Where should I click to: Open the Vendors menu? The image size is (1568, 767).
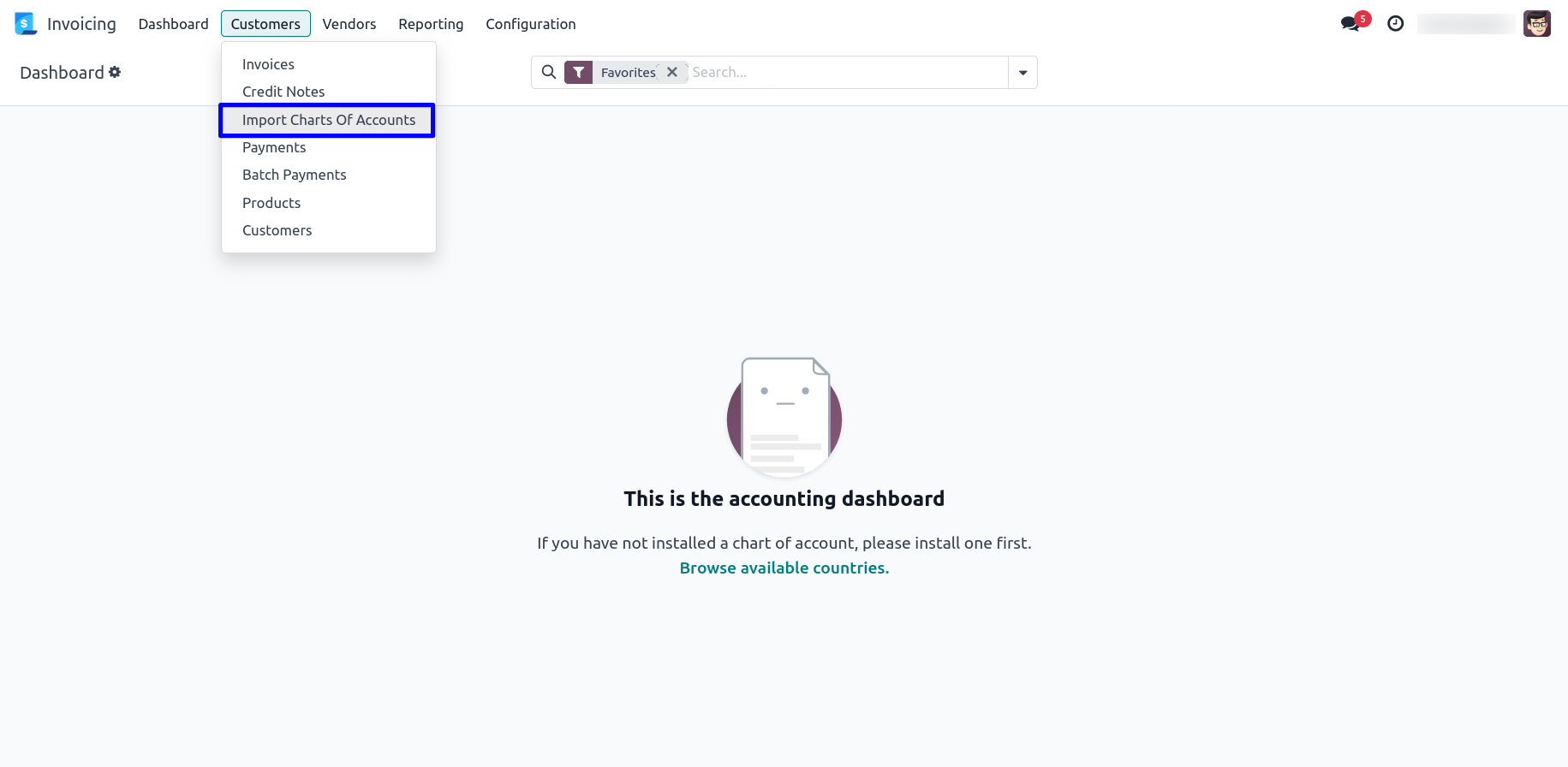[349, 24]
